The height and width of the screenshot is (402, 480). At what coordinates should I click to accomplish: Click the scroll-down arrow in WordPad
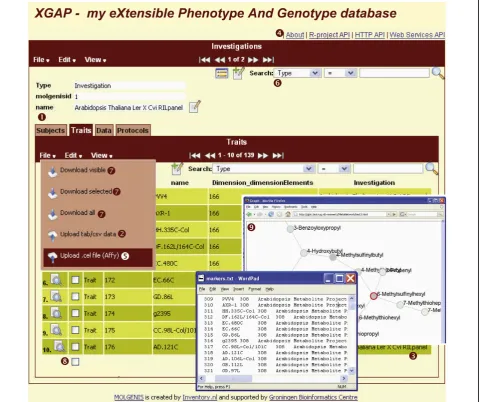[x=351, y=370]
